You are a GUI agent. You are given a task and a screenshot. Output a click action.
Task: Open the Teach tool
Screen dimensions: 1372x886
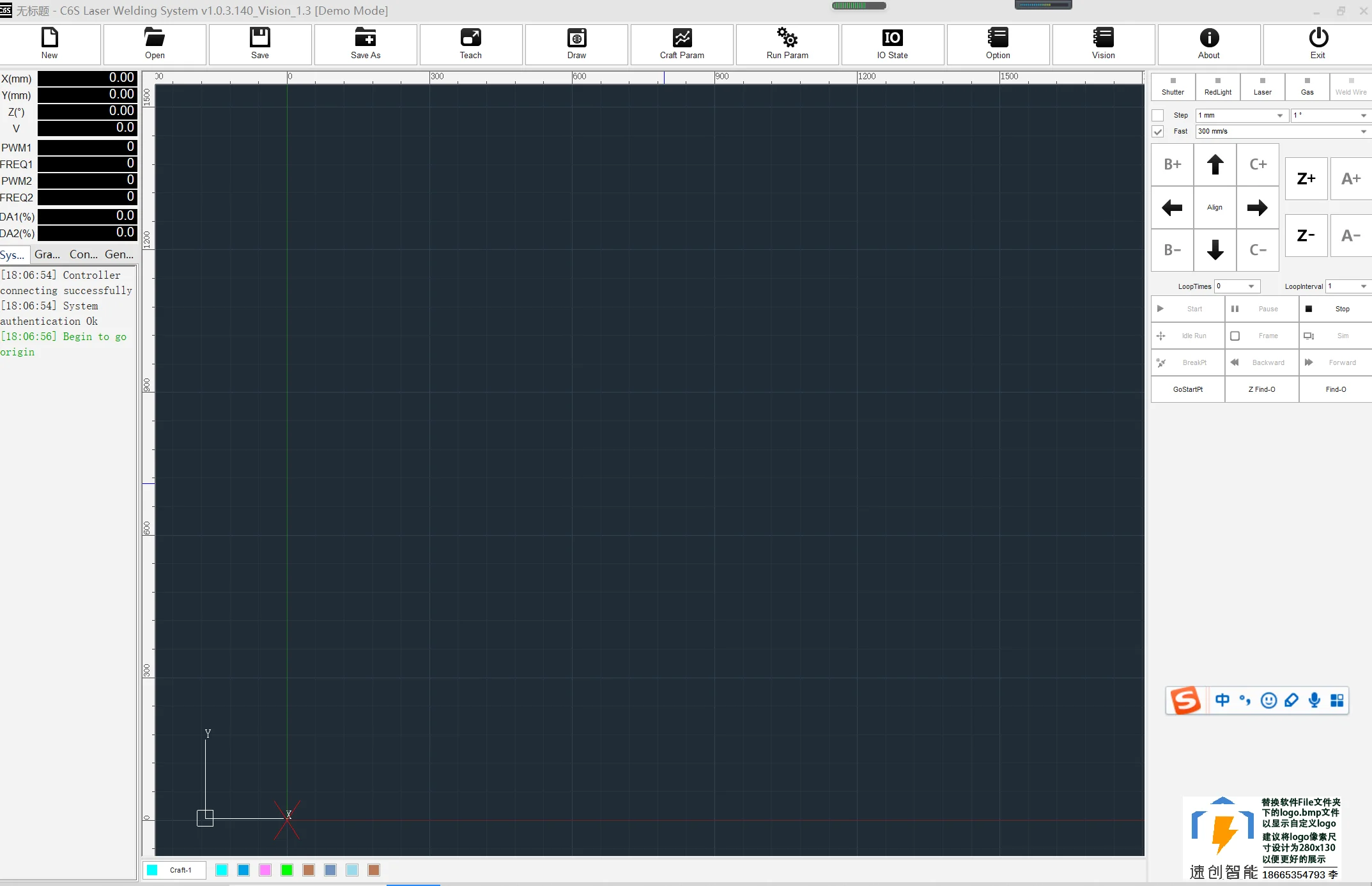[x=470, y=43]
